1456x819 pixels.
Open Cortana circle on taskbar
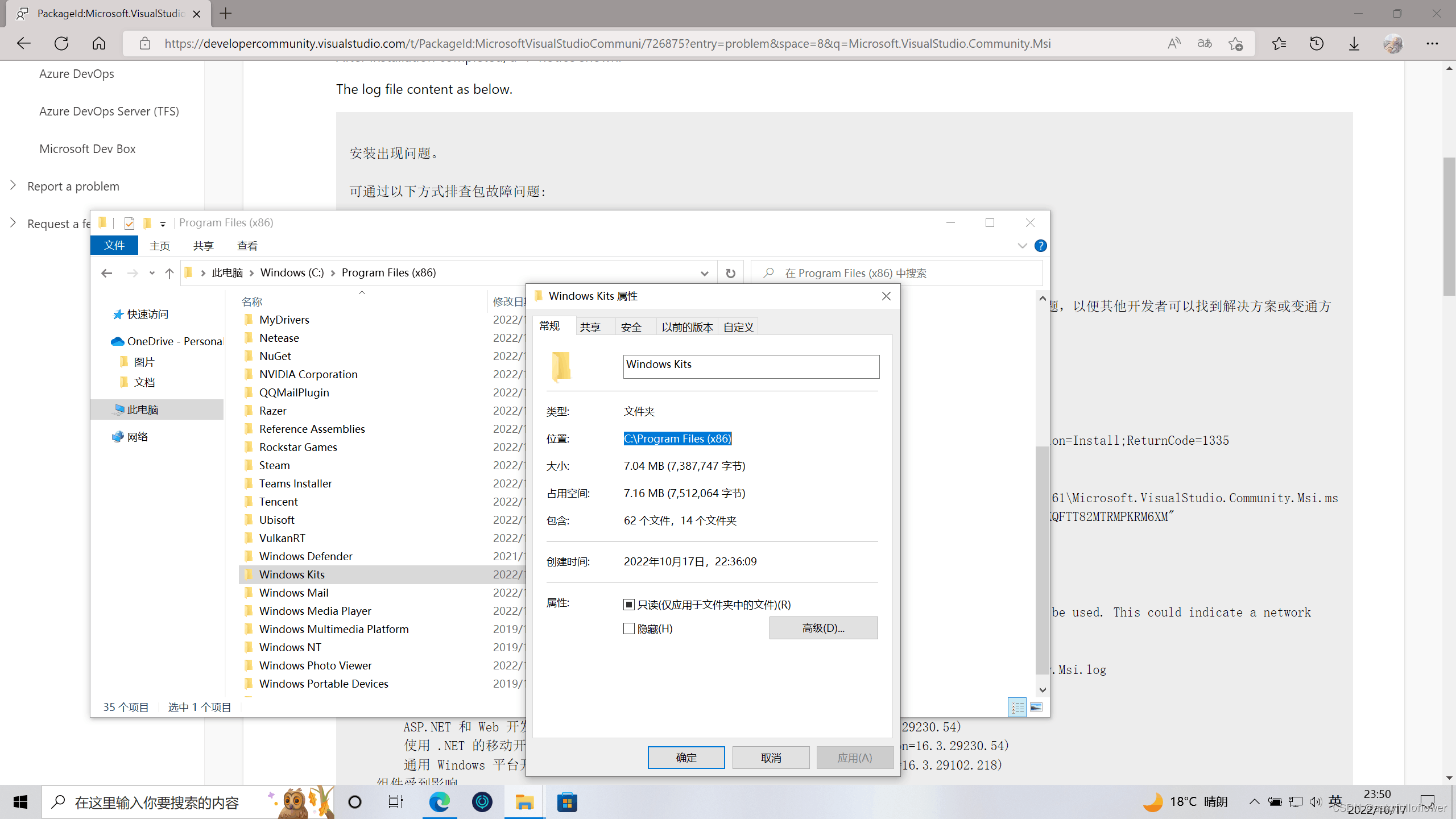(354, 802)
